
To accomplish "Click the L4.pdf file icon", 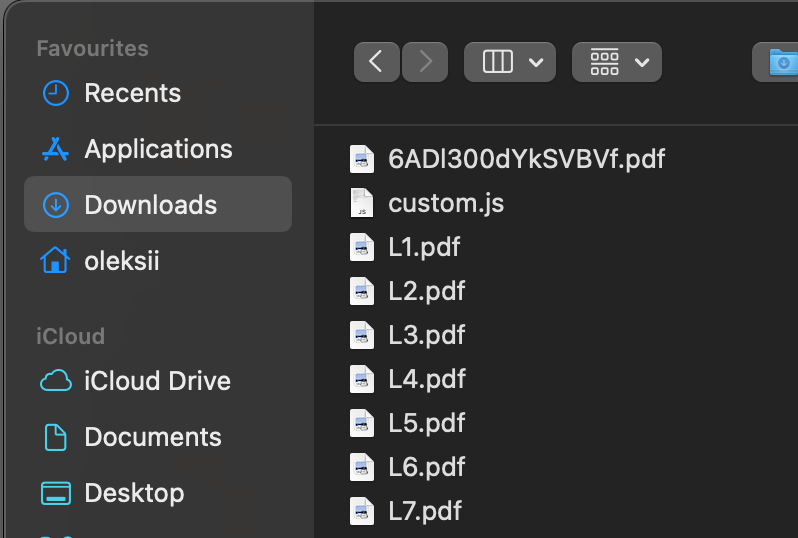I will tap(362, 379).
